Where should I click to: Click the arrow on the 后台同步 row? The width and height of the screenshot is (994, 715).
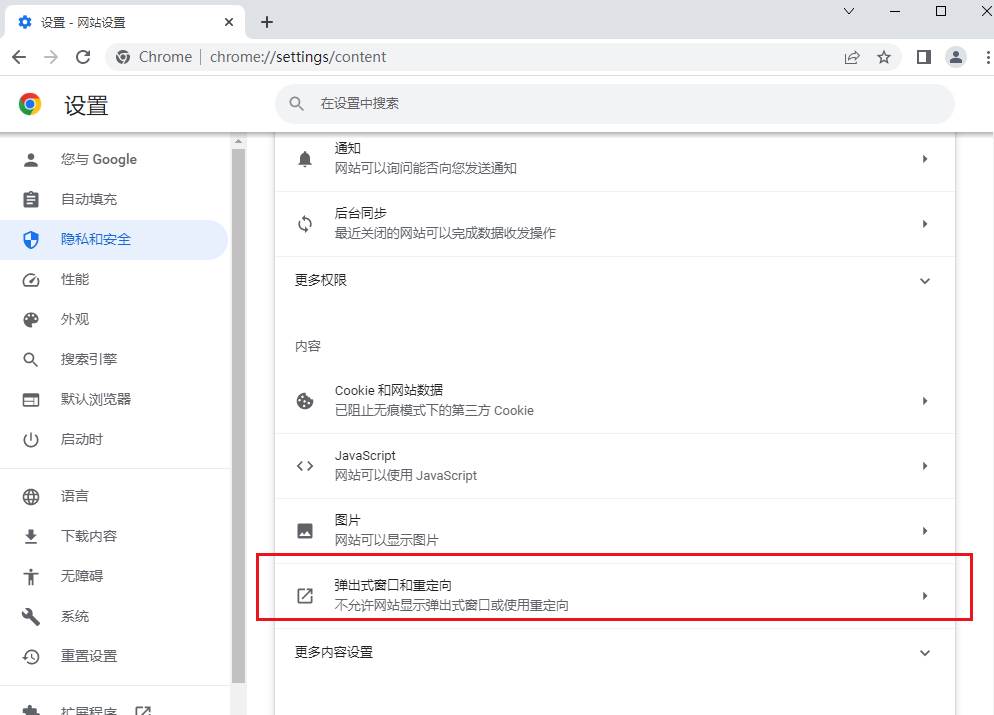[925, 224]
